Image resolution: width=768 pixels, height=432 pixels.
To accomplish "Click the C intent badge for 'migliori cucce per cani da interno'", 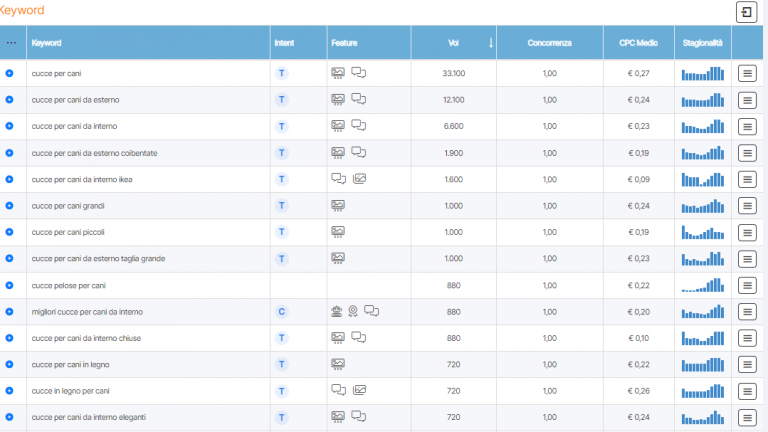I will point(282,311).
